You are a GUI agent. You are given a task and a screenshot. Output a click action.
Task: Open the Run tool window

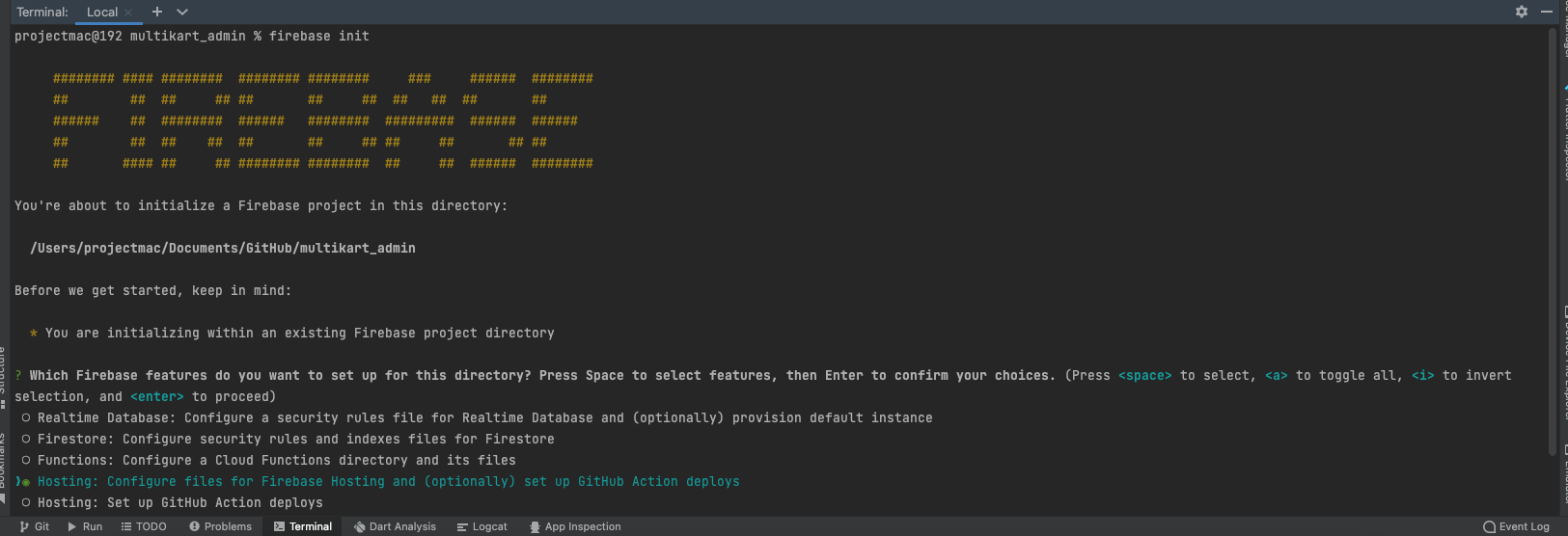click(x=85, y=526)
